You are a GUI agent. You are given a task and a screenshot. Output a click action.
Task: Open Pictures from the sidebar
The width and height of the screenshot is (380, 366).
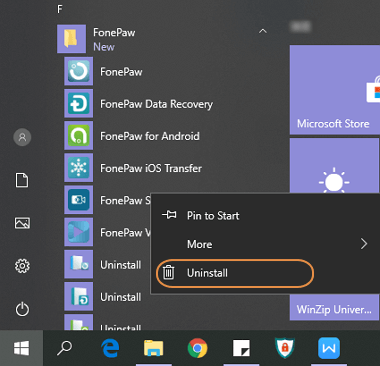[22, 223]
